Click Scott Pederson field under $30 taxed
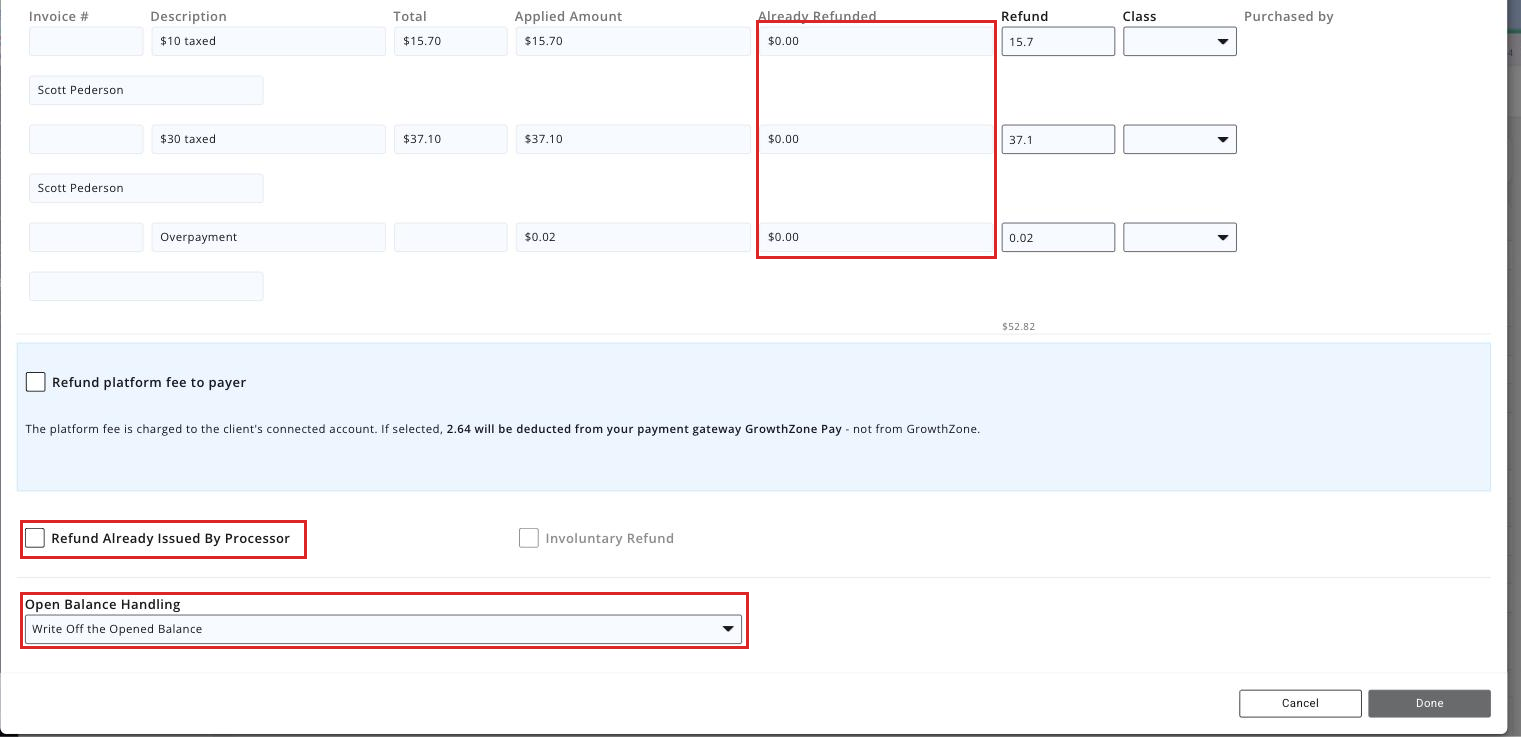 pyautogui.click(x=146, y=188)
